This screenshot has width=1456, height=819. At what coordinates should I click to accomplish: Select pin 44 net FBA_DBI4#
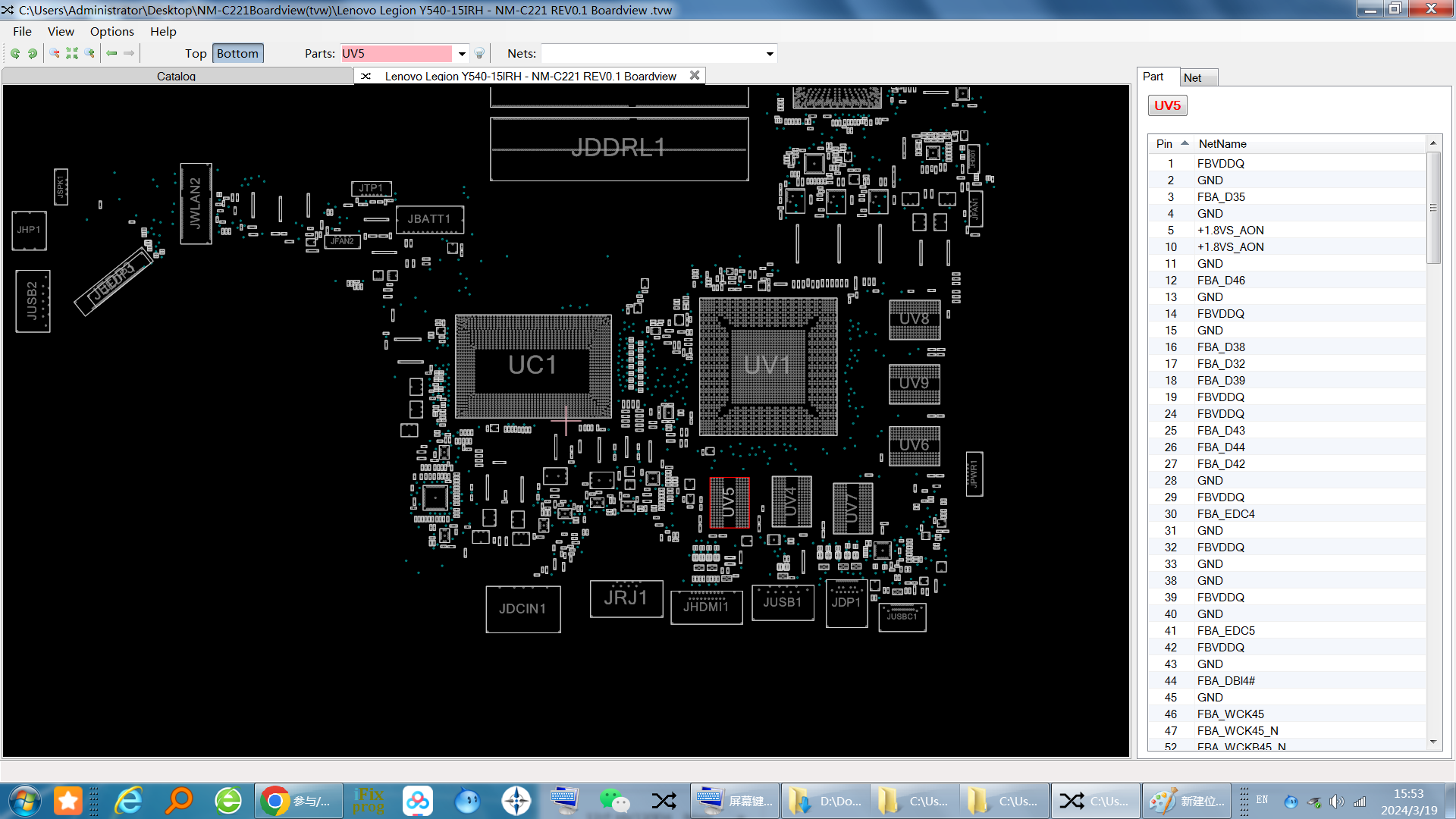(1287, 681)
